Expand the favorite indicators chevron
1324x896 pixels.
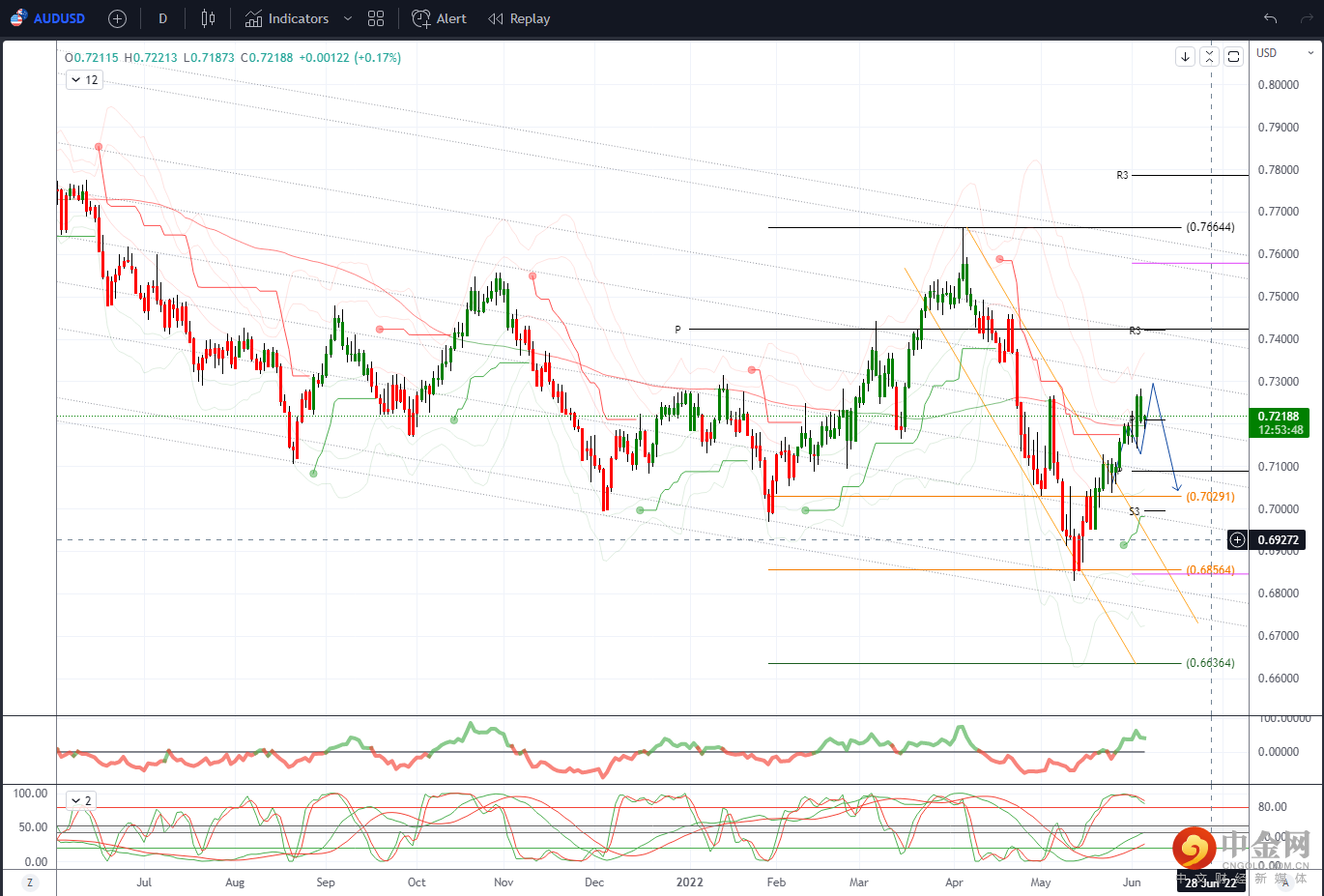click(x=348, y=18)
